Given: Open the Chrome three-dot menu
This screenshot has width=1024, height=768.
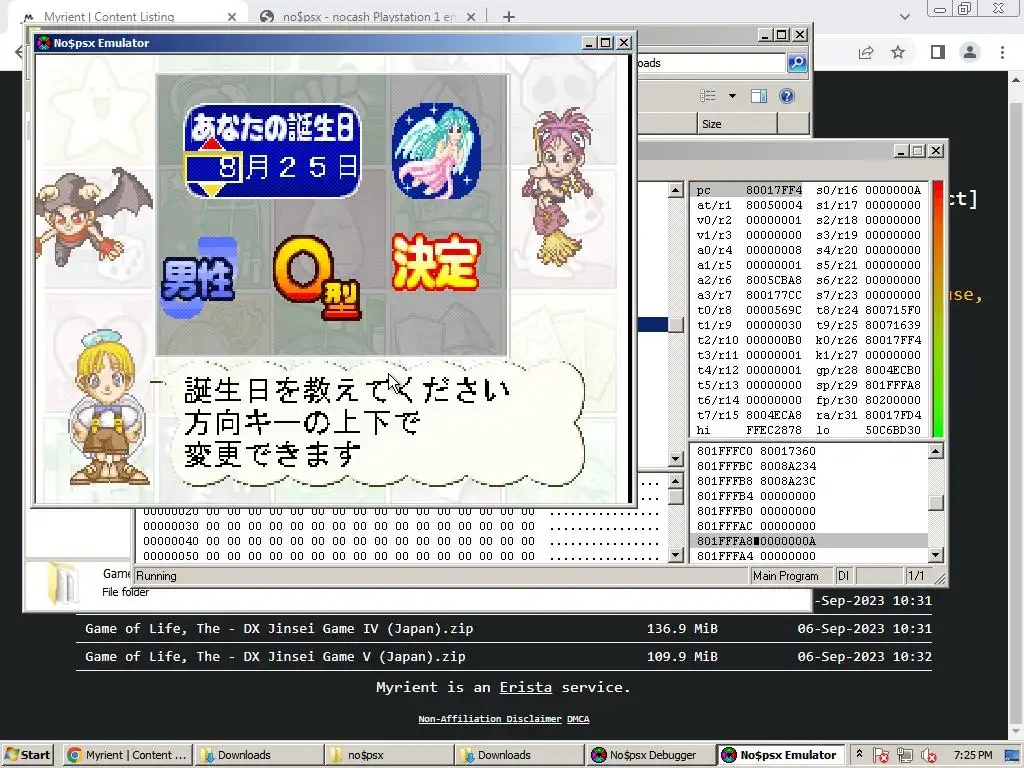Looking at the screenshot, I should (1002, 52).
